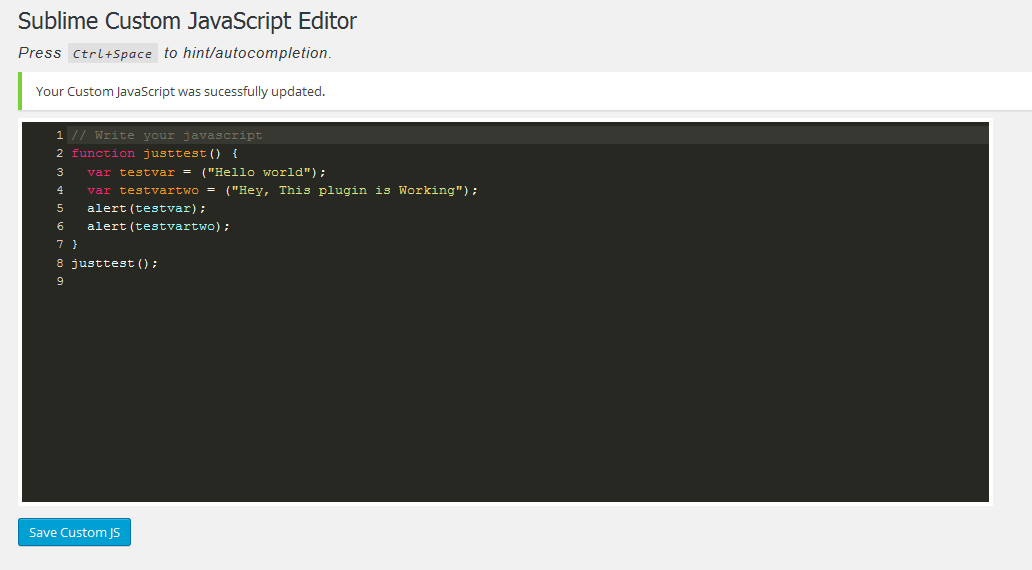Click the closing brace on line 7
The image size is (1032, 570).
tap(74, 244)
